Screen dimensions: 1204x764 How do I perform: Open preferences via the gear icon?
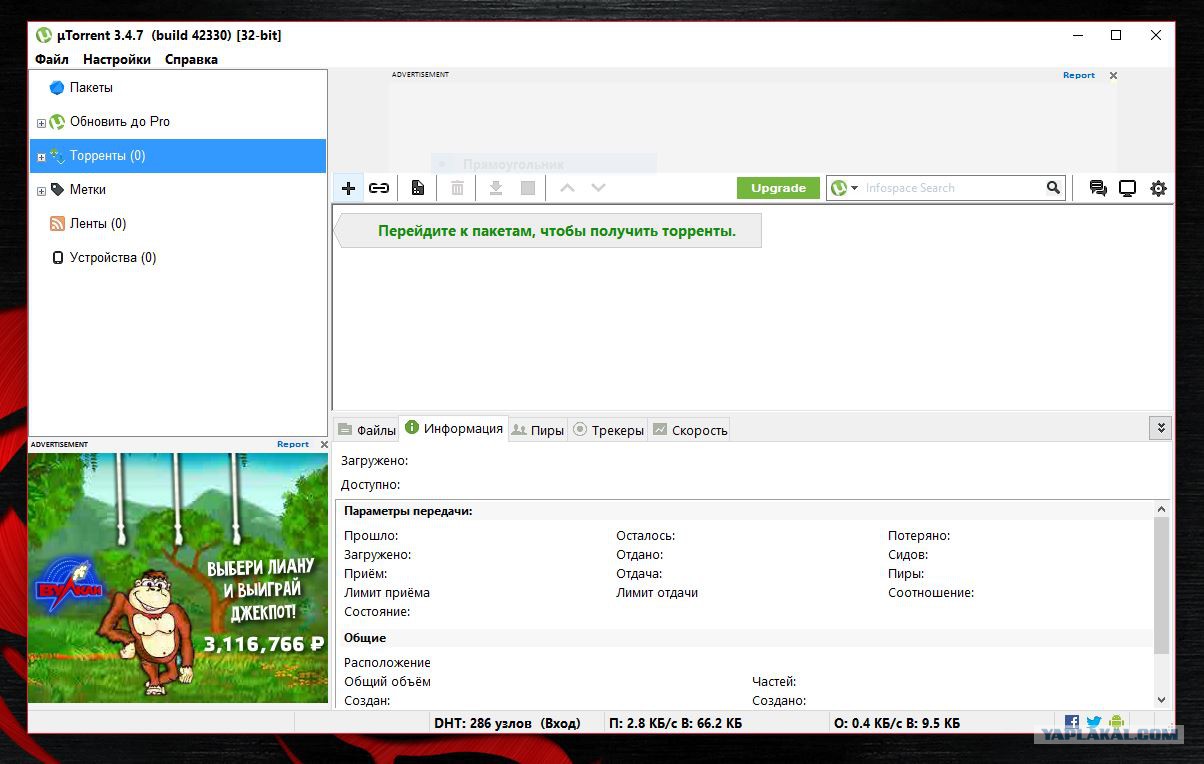(x=1158, y=188)
